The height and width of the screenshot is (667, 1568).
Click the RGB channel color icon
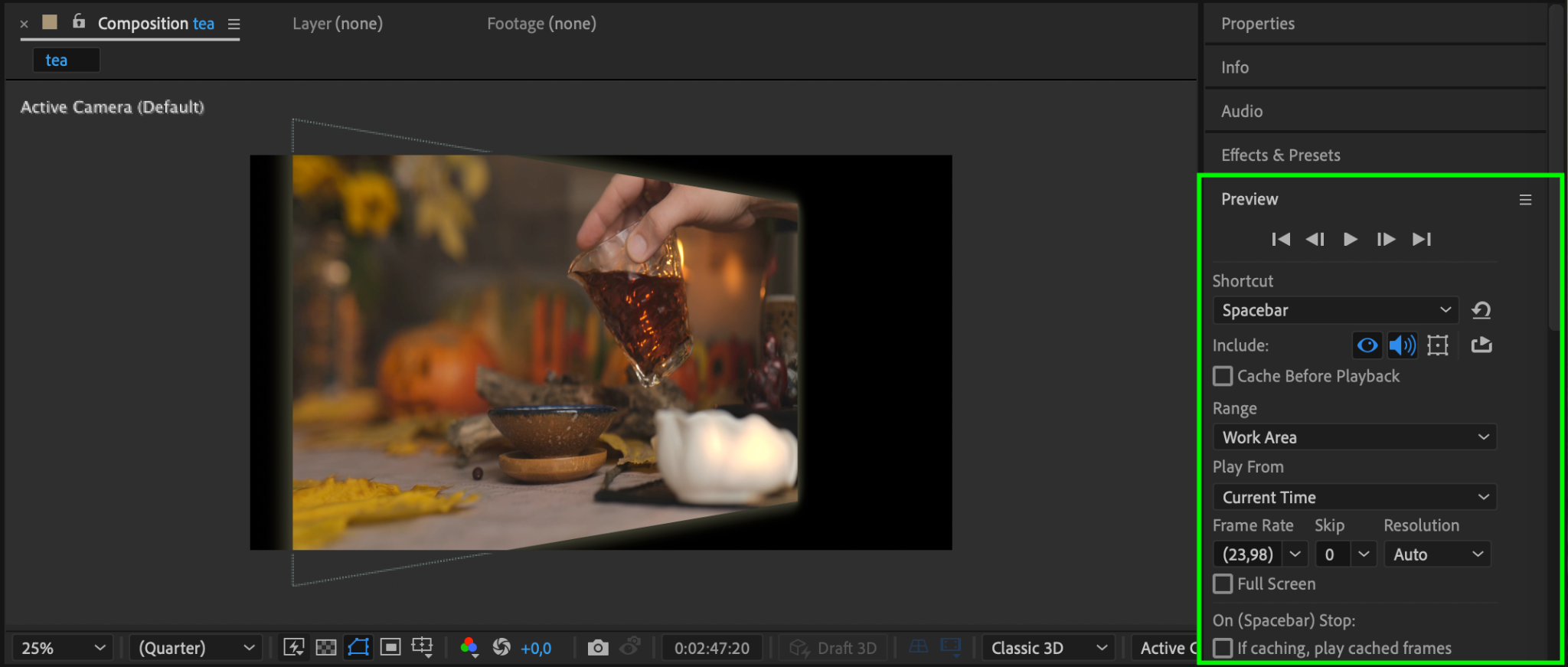coord(469,648)
